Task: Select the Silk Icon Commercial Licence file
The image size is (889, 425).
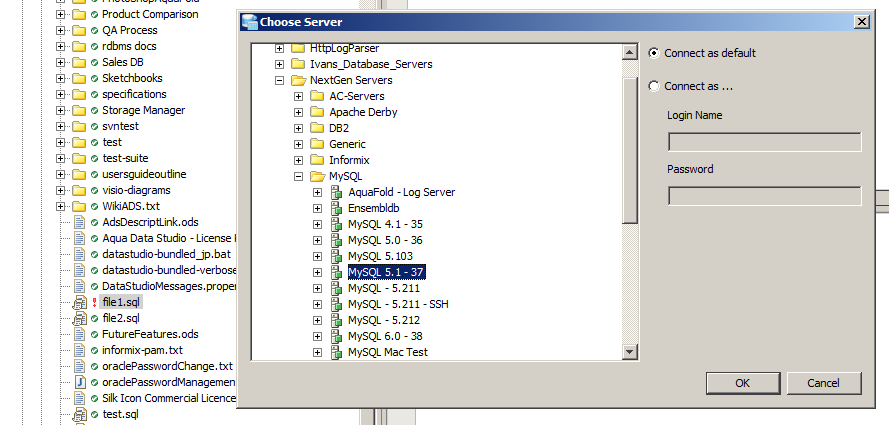Action: (x=169, y=398)
